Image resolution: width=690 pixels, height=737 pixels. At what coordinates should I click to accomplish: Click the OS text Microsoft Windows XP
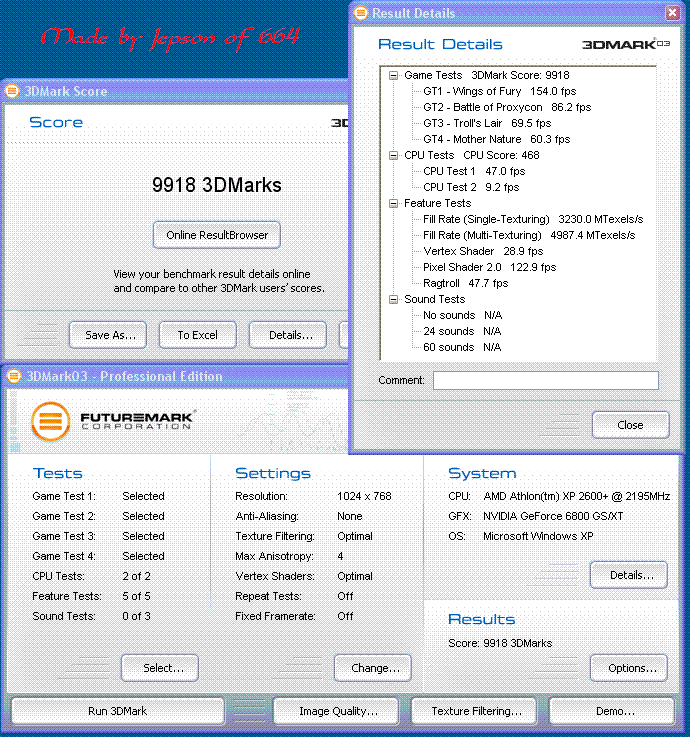coord(538,536)
